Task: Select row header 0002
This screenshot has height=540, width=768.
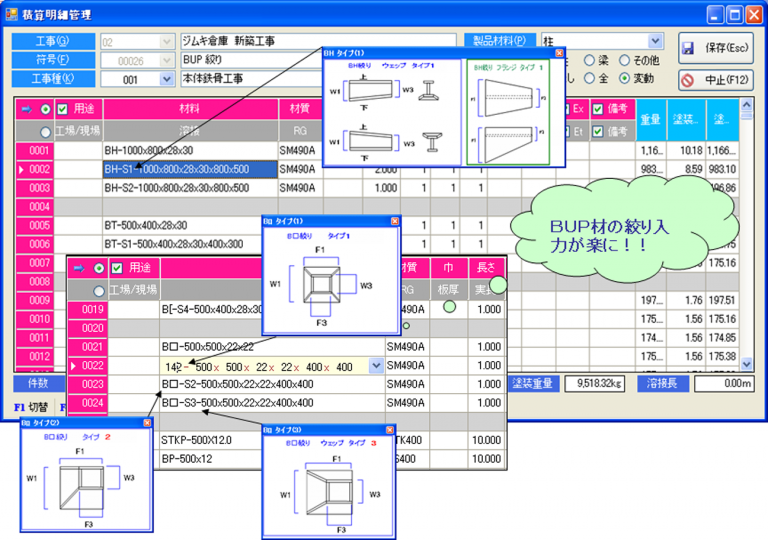Action: tap(35, 170)
